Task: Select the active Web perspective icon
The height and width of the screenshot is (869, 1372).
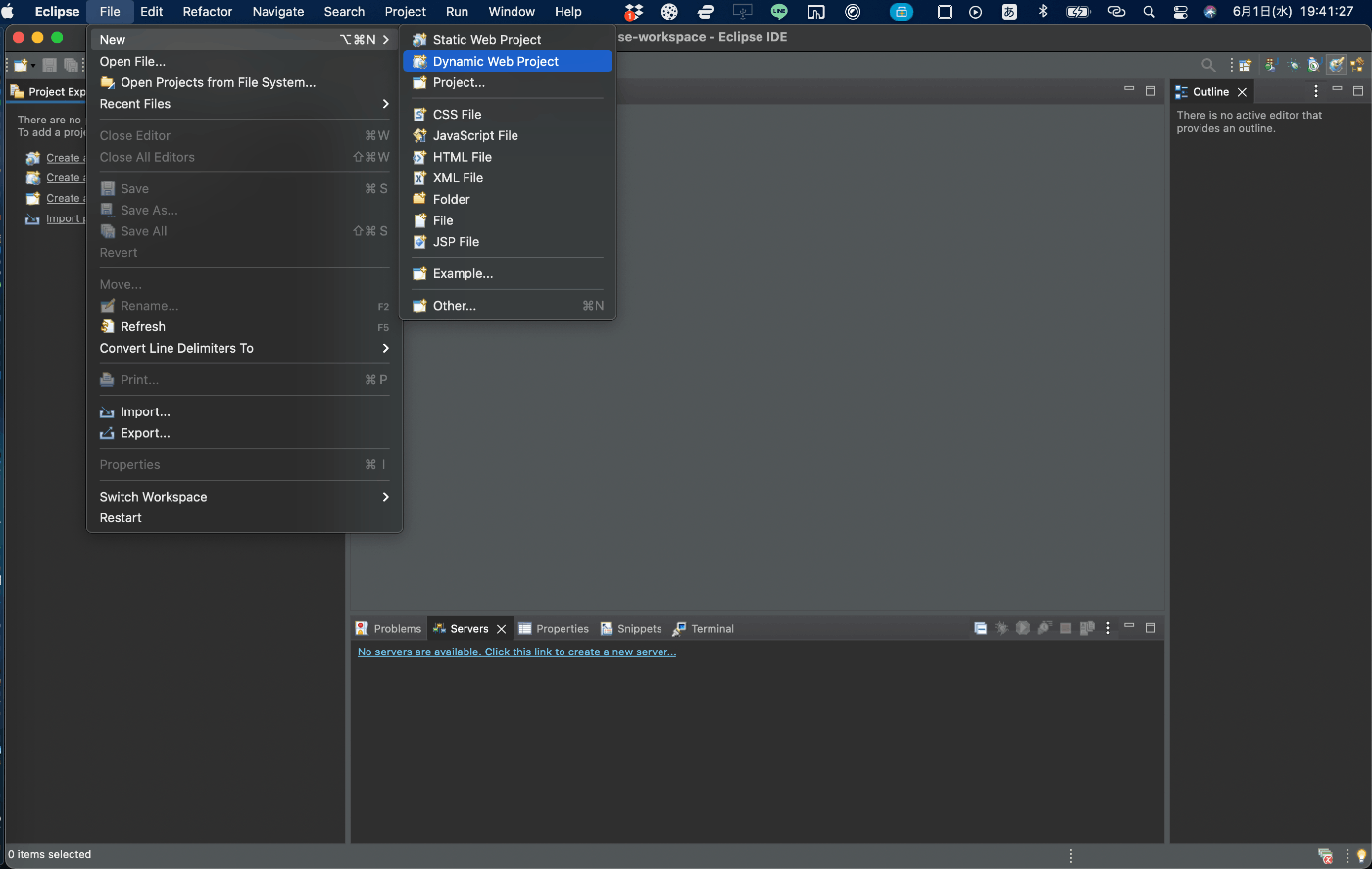Action: [1337, 65]
